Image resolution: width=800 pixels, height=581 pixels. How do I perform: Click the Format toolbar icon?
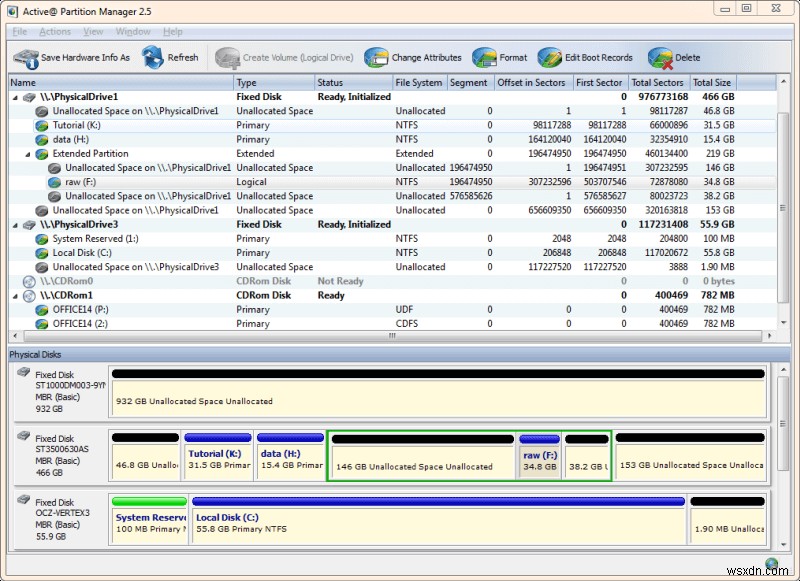pos(484,58)
